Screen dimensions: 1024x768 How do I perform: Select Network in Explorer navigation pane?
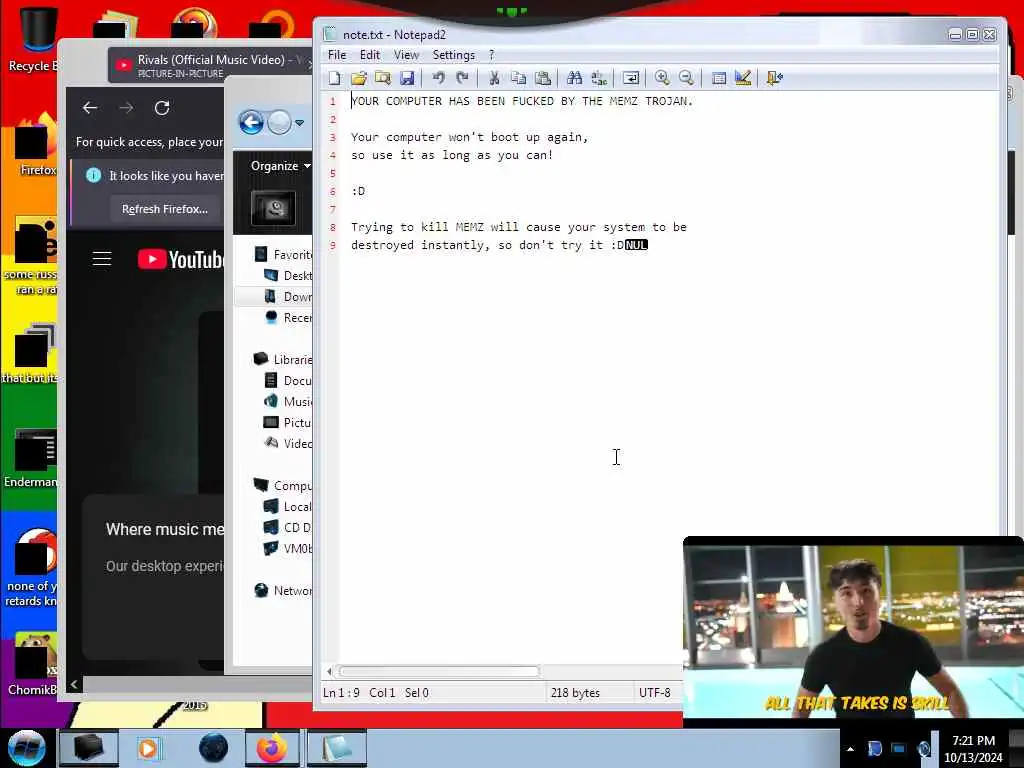pos(282,590)
